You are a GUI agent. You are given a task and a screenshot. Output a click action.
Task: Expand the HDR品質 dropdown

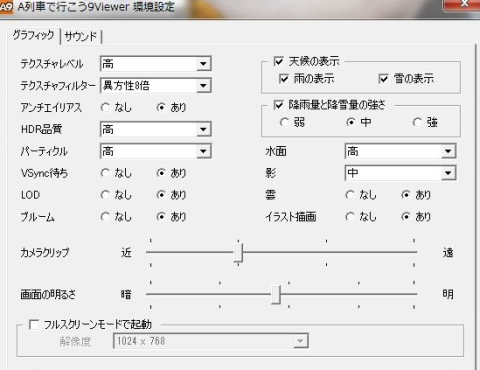156,129
